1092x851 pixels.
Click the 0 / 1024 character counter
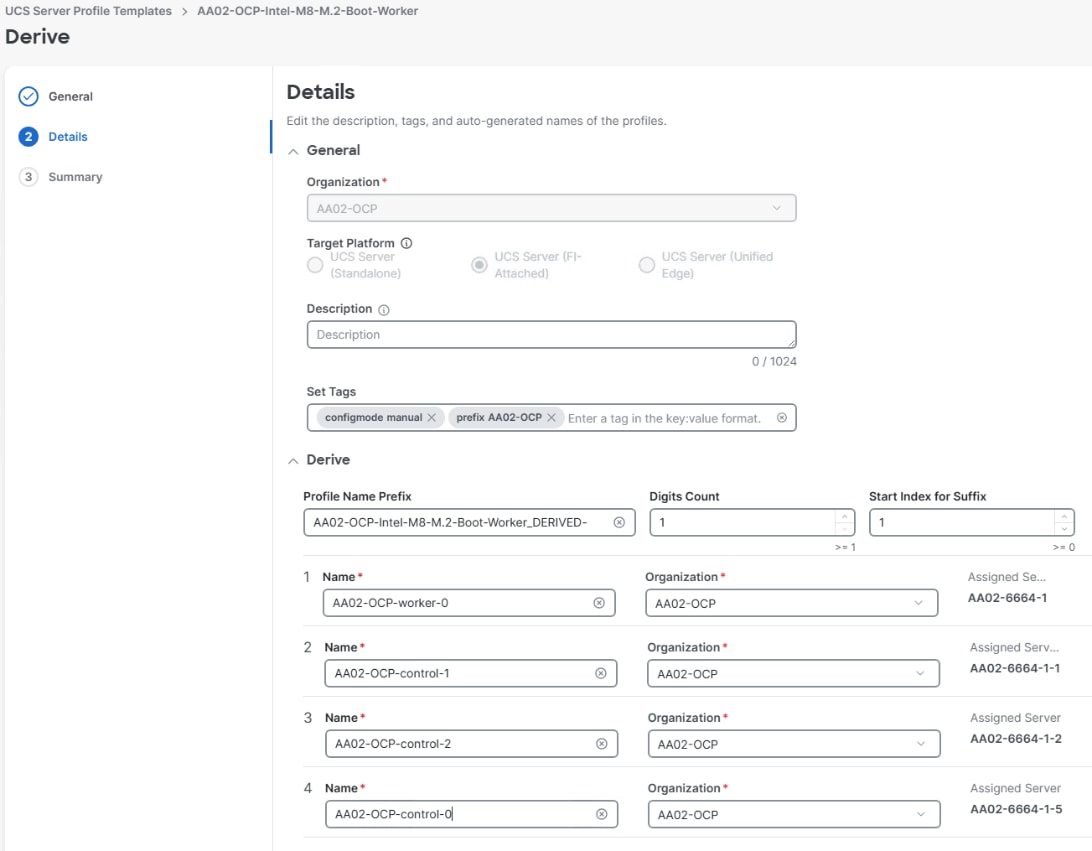click(774, 361)
